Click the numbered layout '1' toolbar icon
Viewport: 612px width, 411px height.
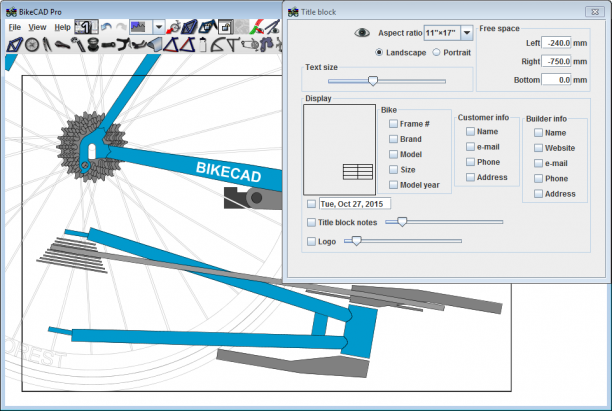pos(87,27)
